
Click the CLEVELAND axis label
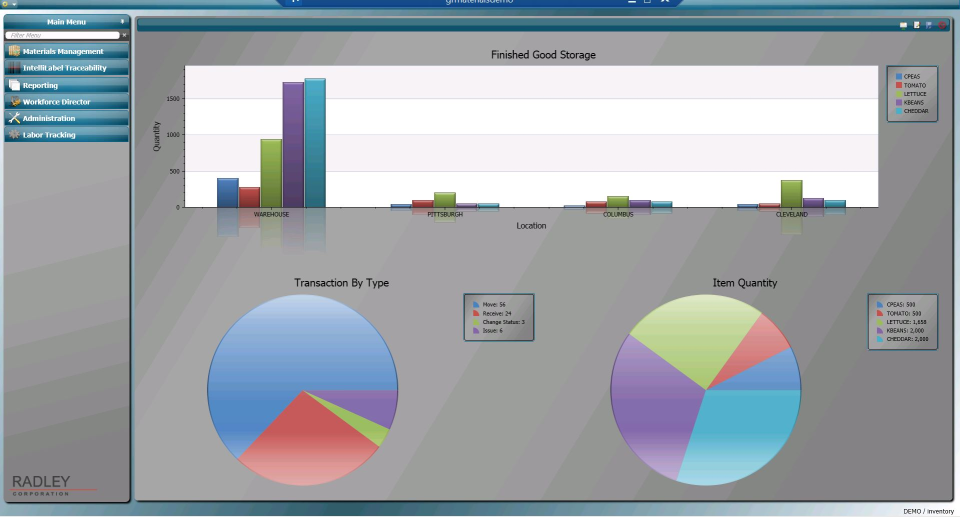point(792,214)
